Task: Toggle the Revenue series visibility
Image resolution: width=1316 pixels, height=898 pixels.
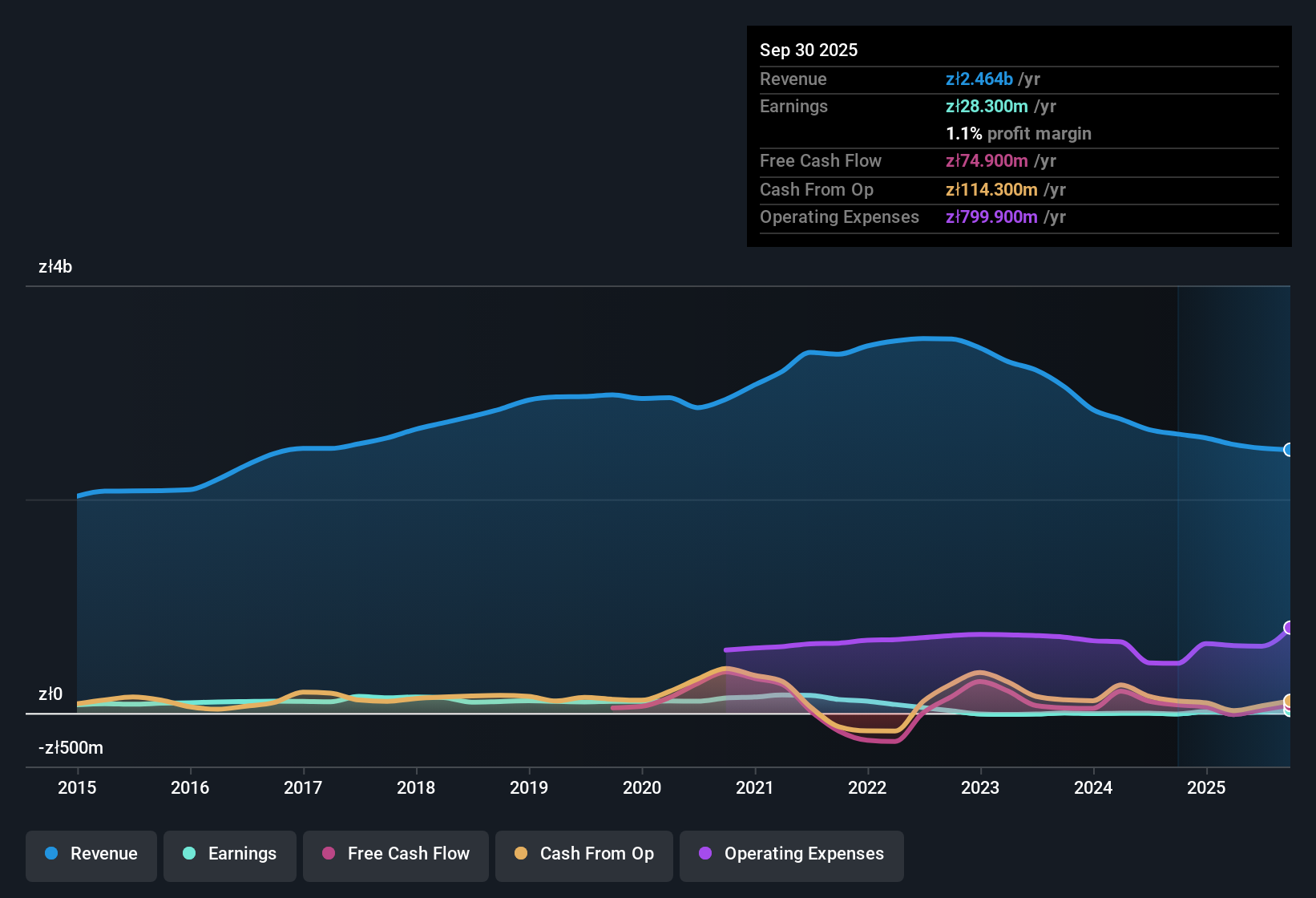Action: [x=91, y=854]
